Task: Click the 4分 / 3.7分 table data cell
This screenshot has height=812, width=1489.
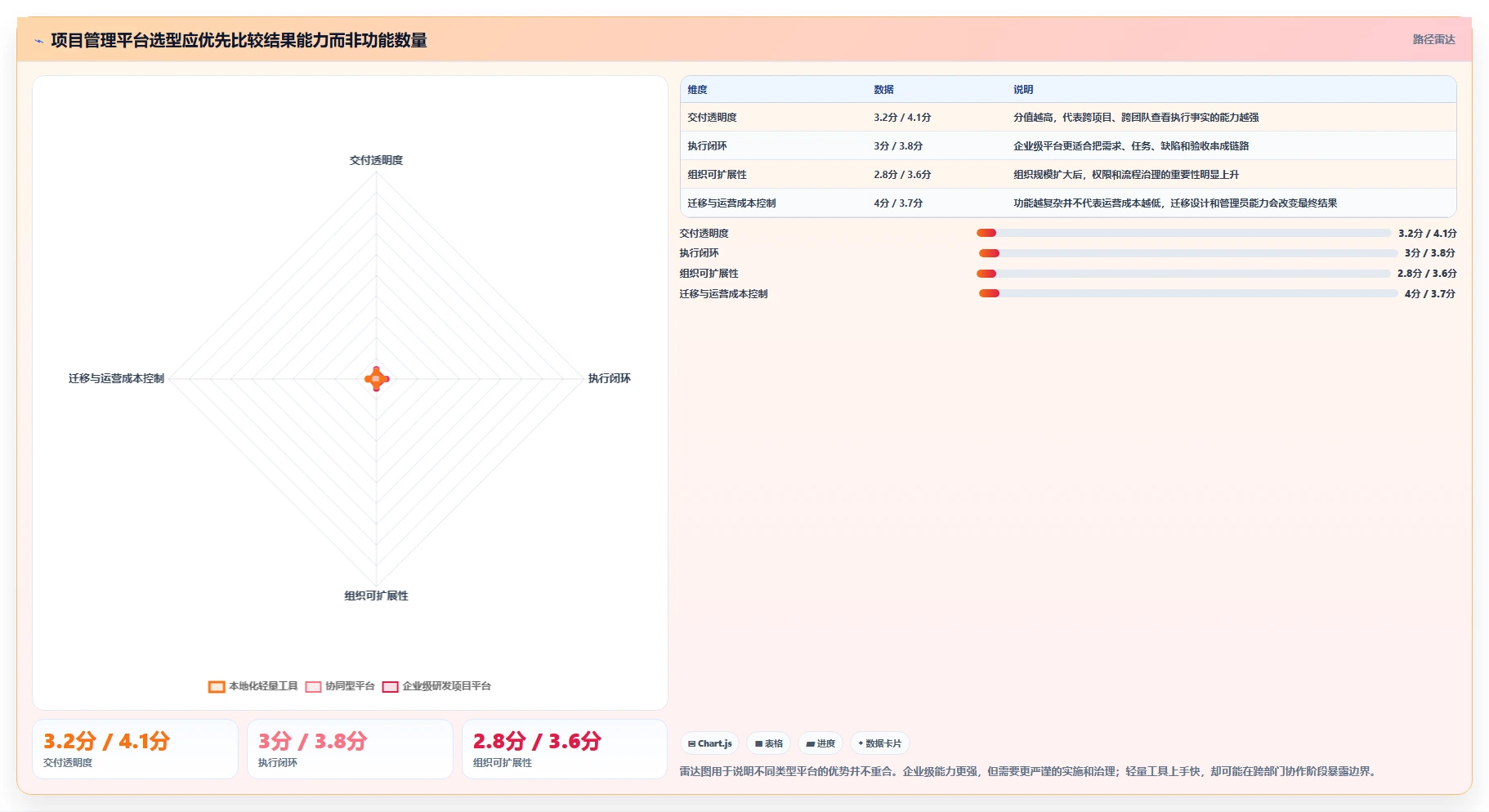Action: tap(898, 203)
